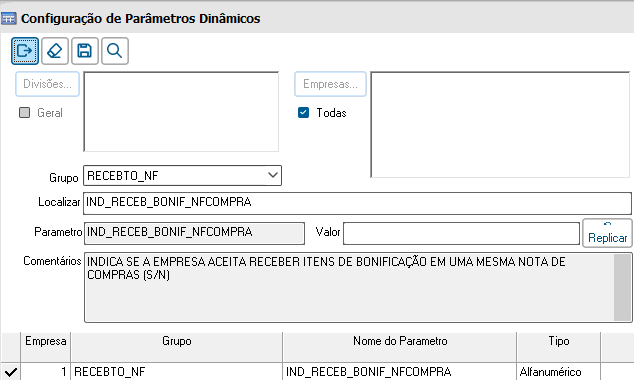
Task: Click inside the Localizar field
Action: [x=357, y=203]
